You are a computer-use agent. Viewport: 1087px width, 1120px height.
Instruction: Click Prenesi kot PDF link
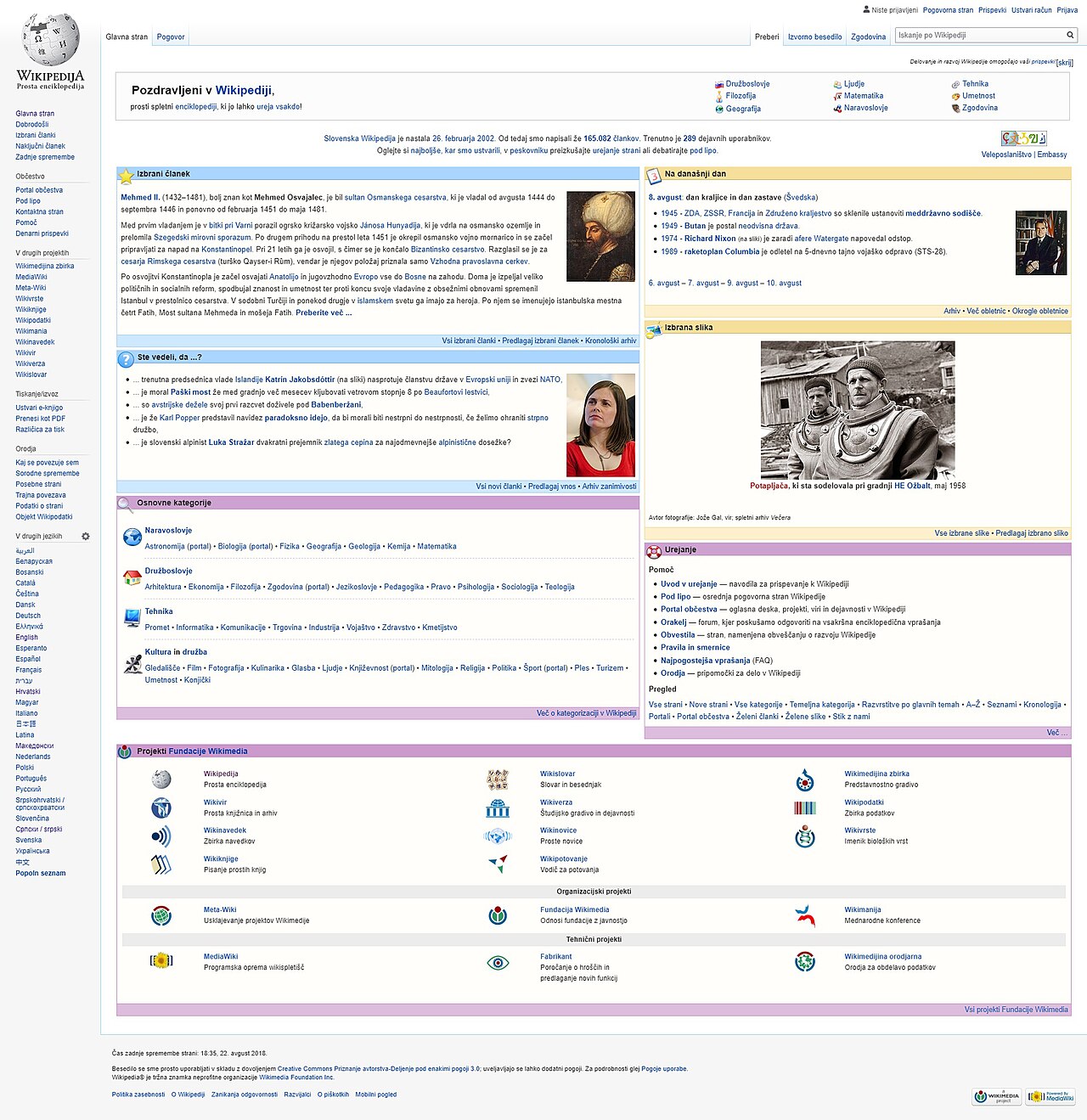[40, 419]
